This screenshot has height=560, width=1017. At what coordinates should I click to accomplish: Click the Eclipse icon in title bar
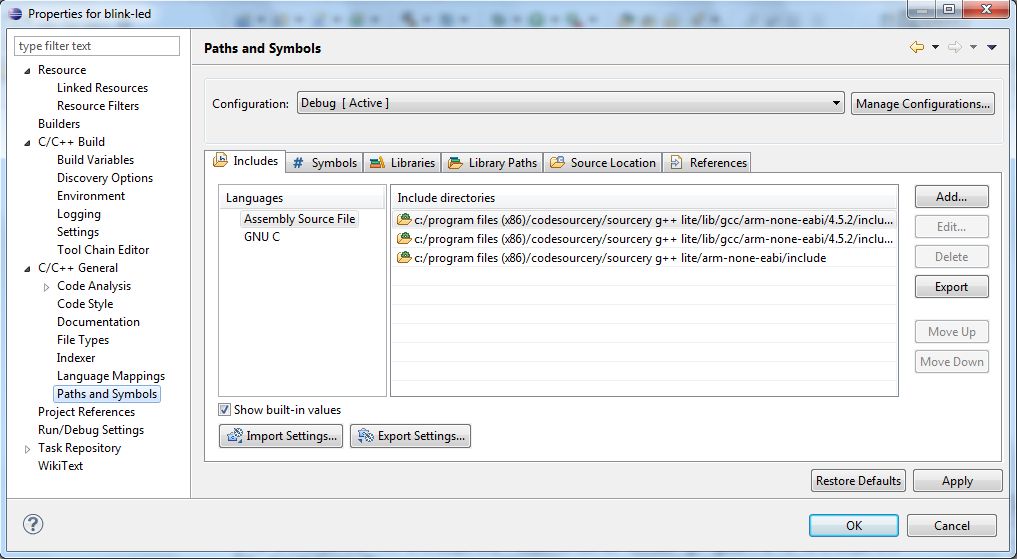click(x=15, y=14)
